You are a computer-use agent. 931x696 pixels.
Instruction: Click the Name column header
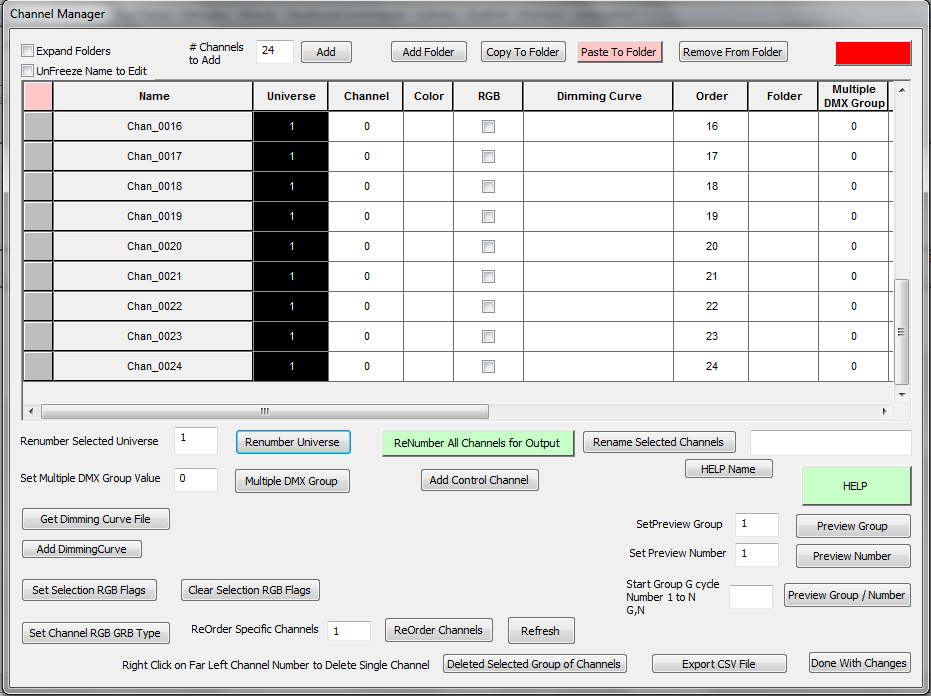click(154, 96)
